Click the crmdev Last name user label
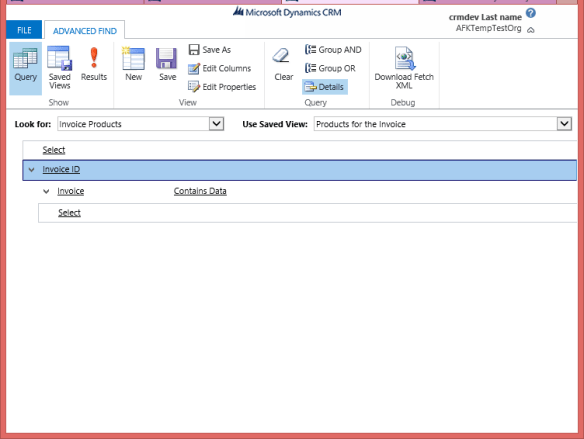The width and height of the screenshot is (584, 439). [x=485, y=17]
